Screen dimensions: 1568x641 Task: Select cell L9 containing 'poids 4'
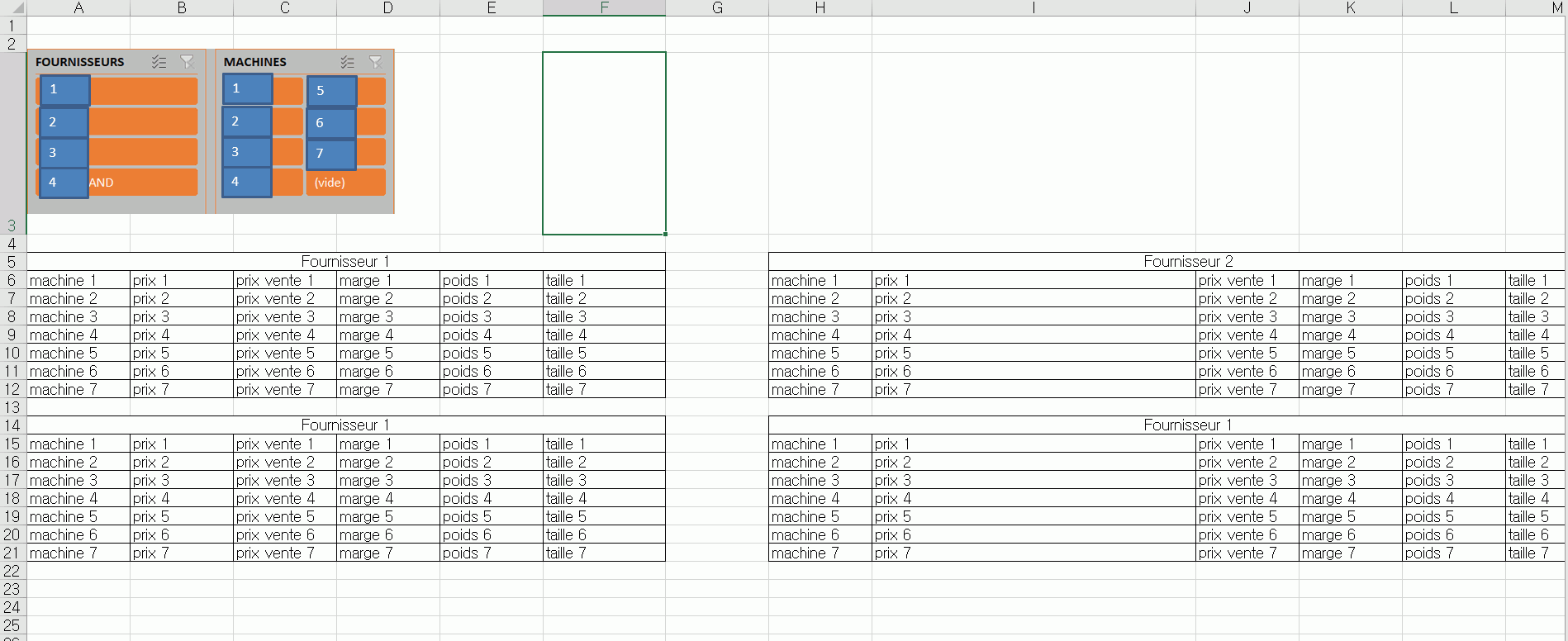(x=1454, y=335)
